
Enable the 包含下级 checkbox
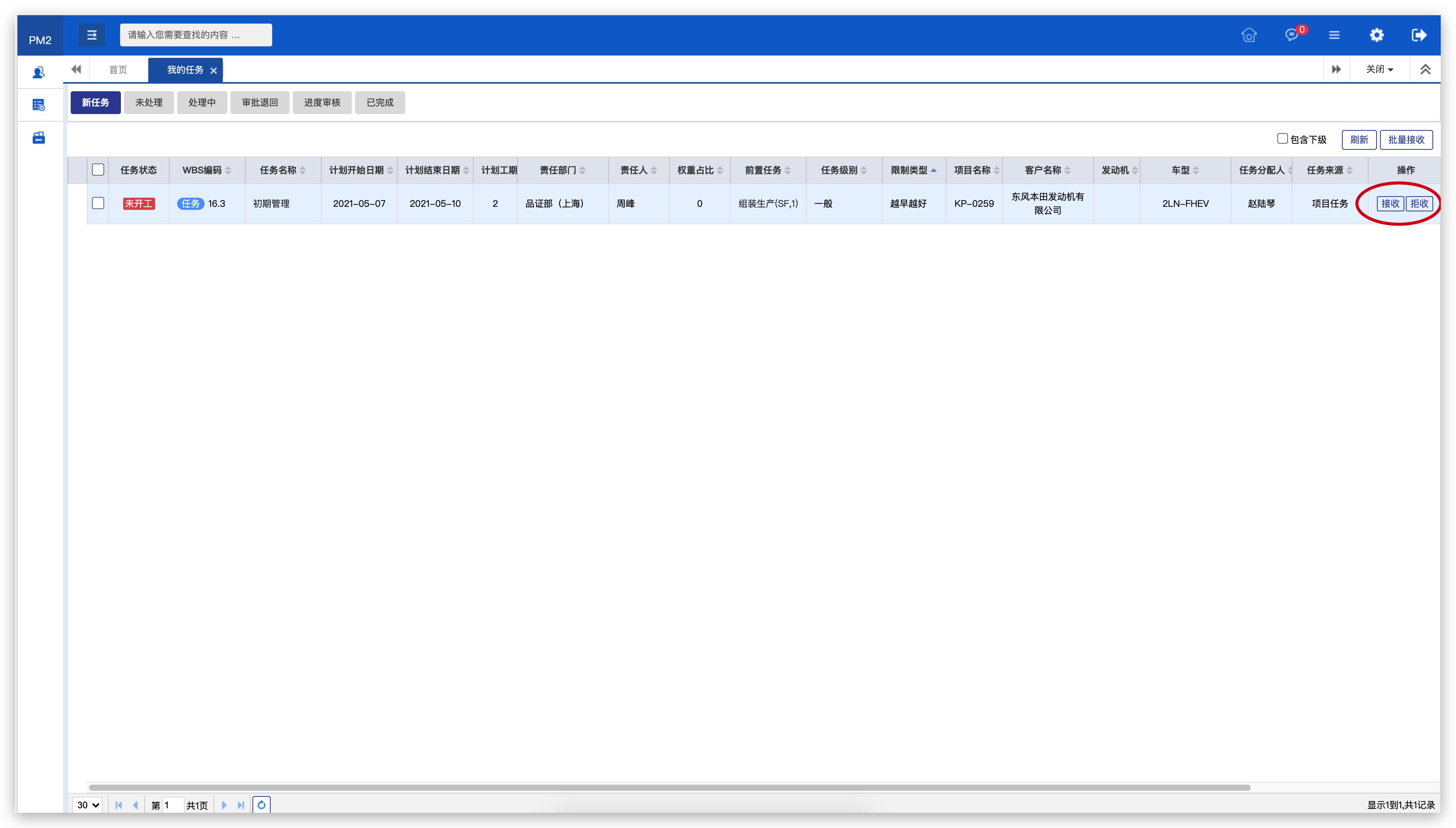pyautogui.click(x=1282, y=139)
